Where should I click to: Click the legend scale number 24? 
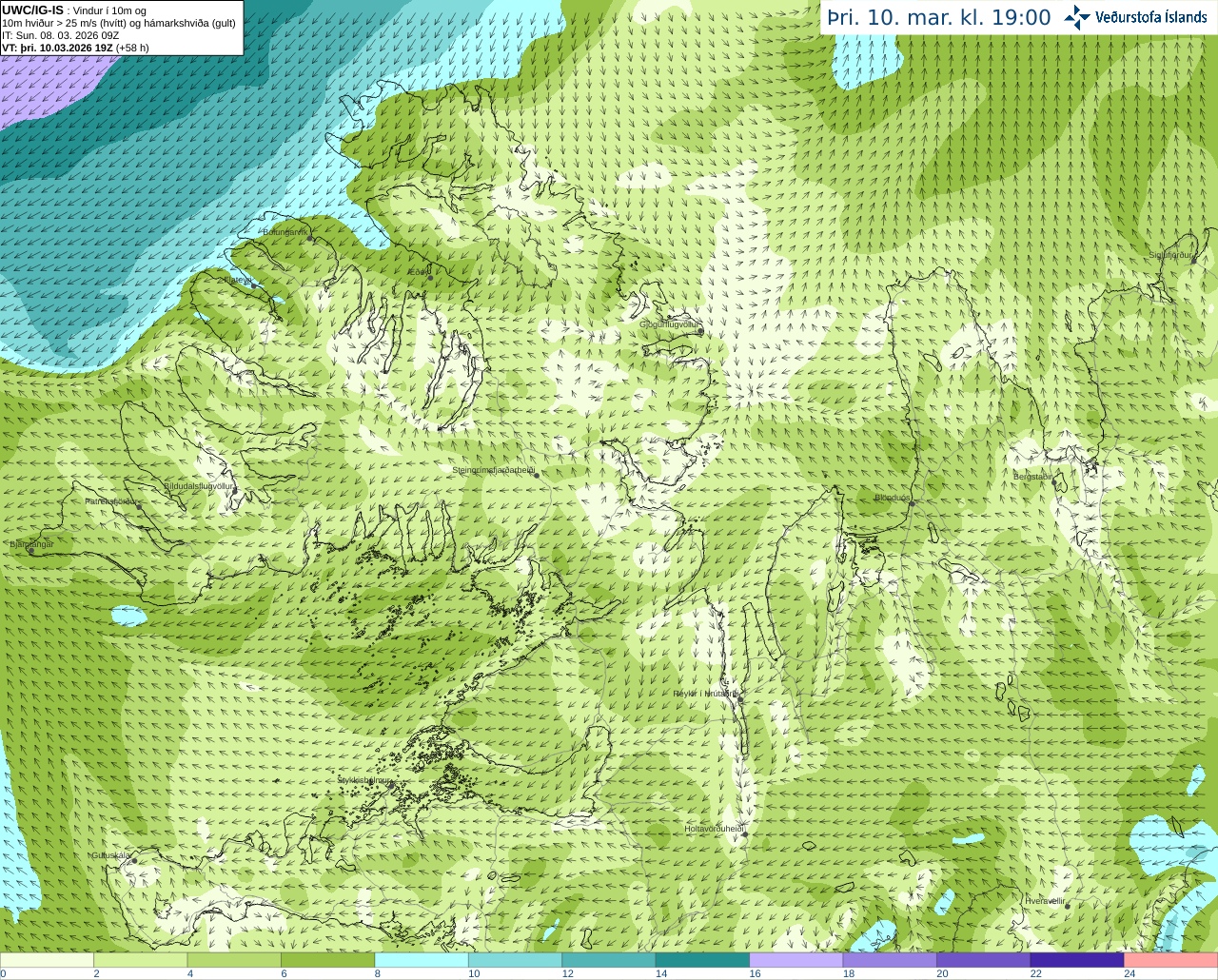point(1130,973)
